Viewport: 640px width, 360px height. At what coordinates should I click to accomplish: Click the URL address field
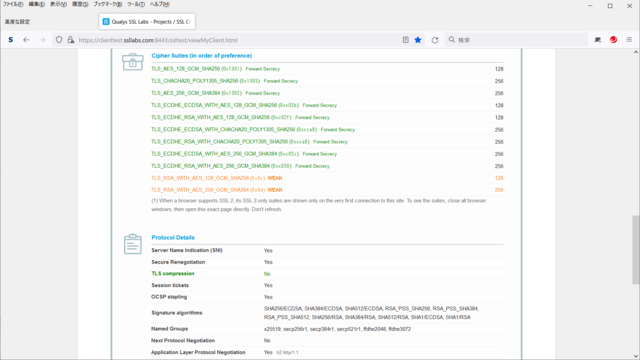click(x=237, y=40)
